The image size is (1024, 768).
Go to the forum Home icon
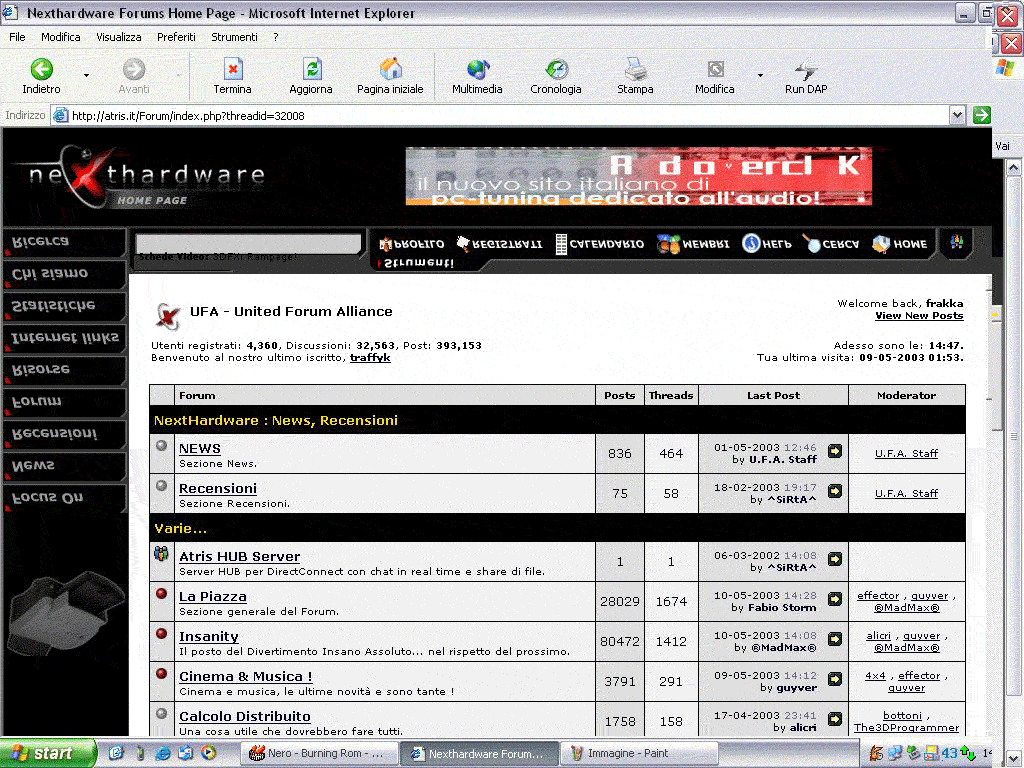900,244
